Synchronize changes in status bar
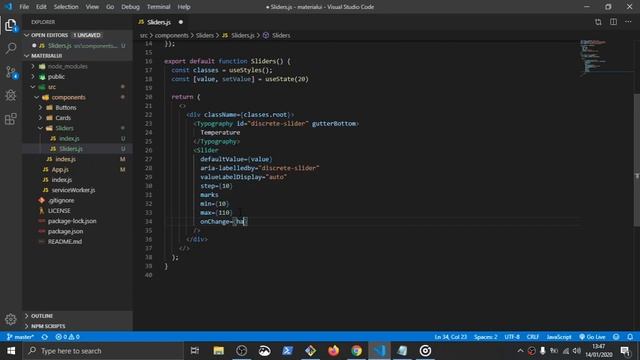The height and width of the screenshot is (360, 640). 44,337
